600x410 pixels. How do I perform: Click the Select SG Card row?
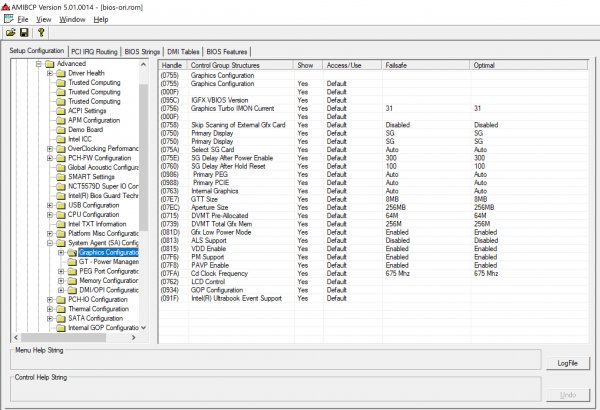pos(373,150)
